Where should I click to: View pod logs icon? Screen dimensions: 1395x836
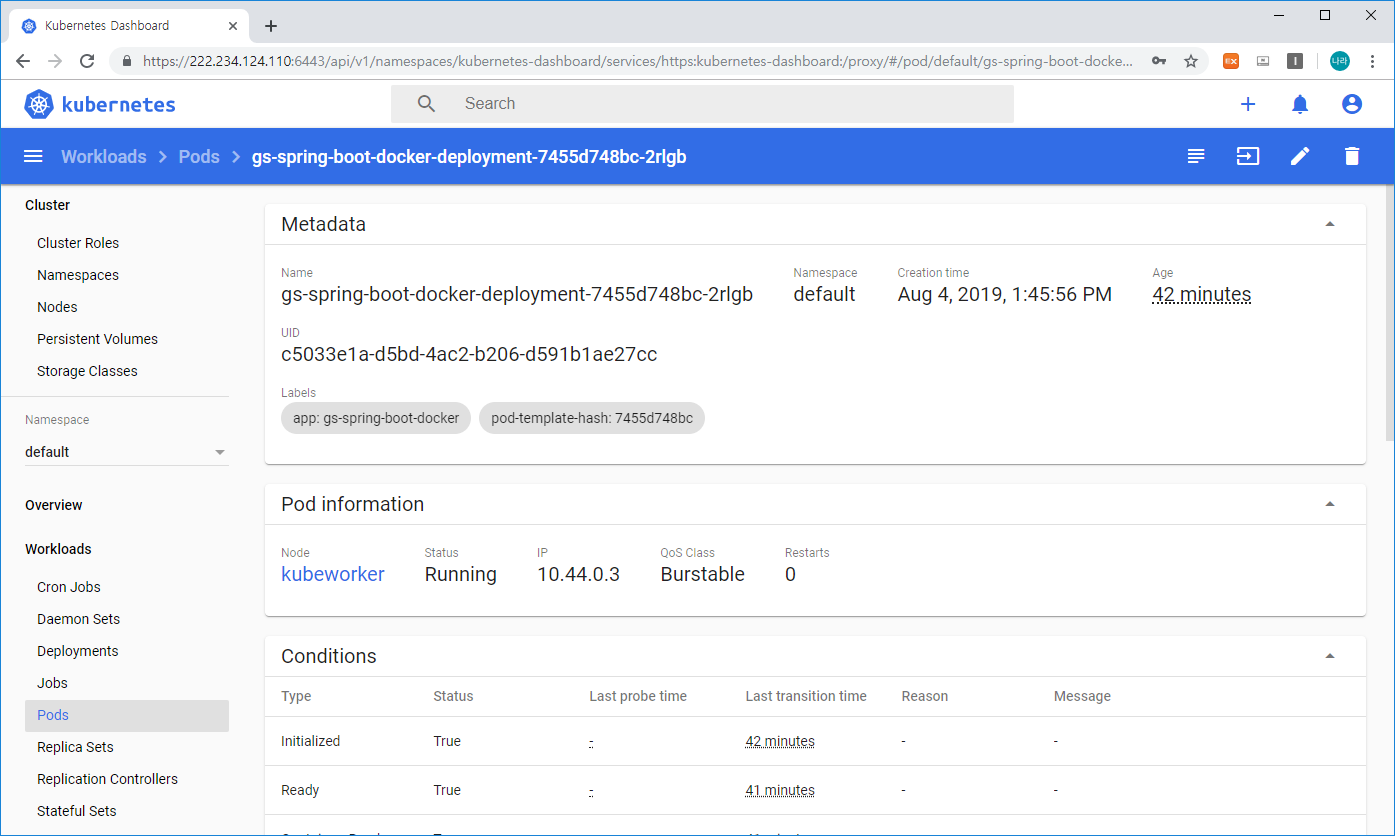(1196, 156)
